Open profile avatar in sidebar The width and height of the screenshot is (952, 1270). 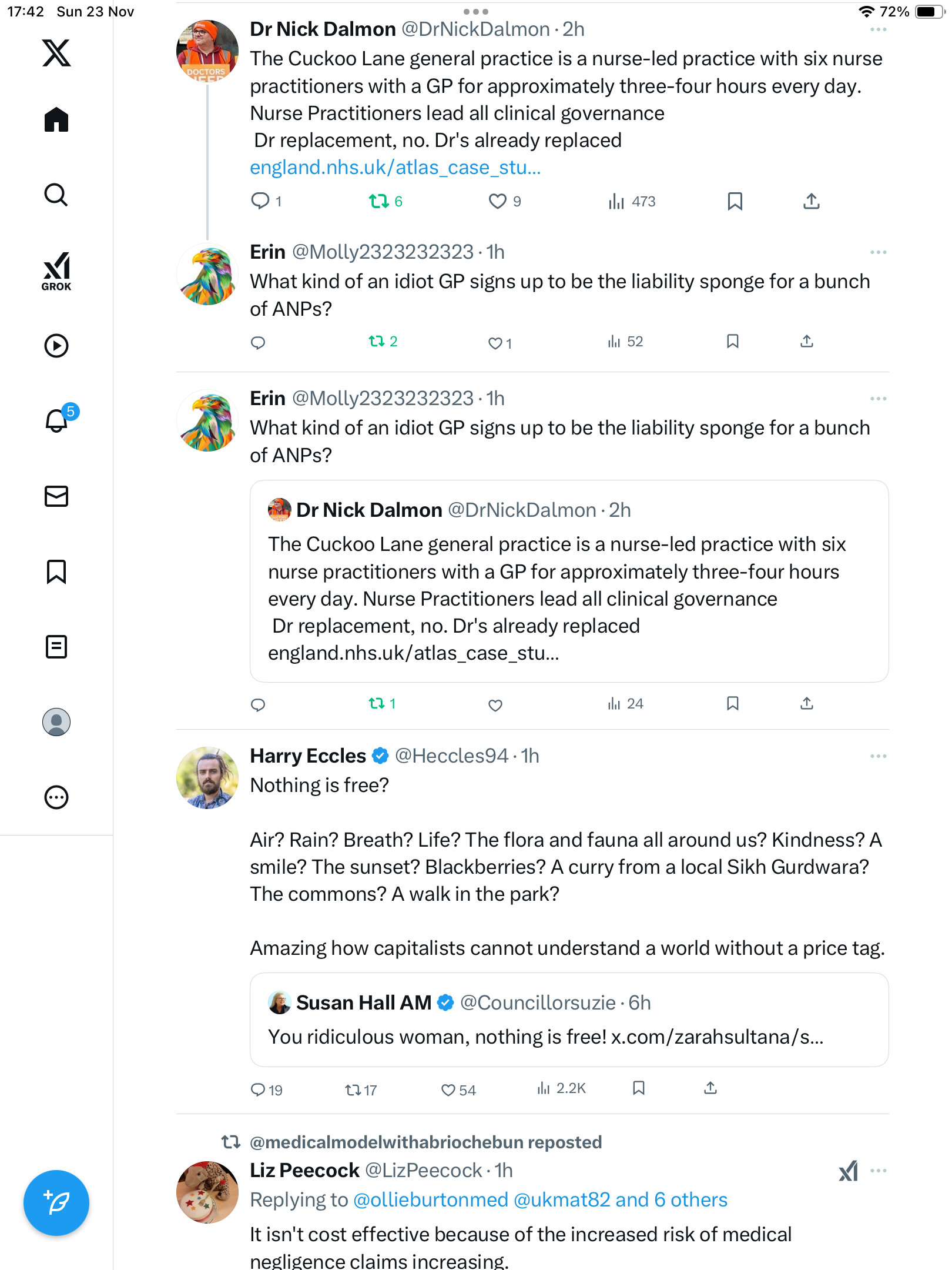coord(56,722)
